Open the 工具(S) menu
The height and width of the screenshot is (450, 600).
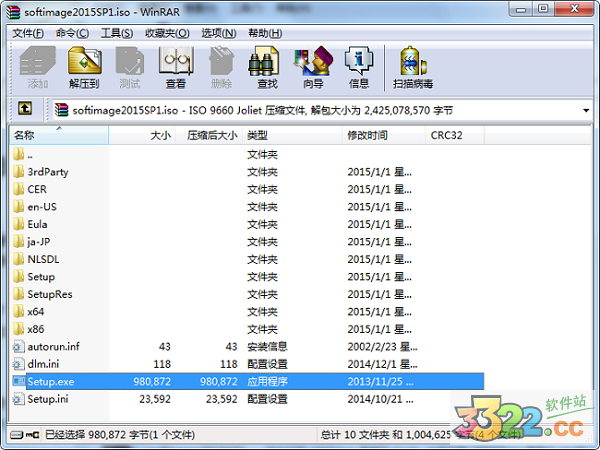pos(117,33)
